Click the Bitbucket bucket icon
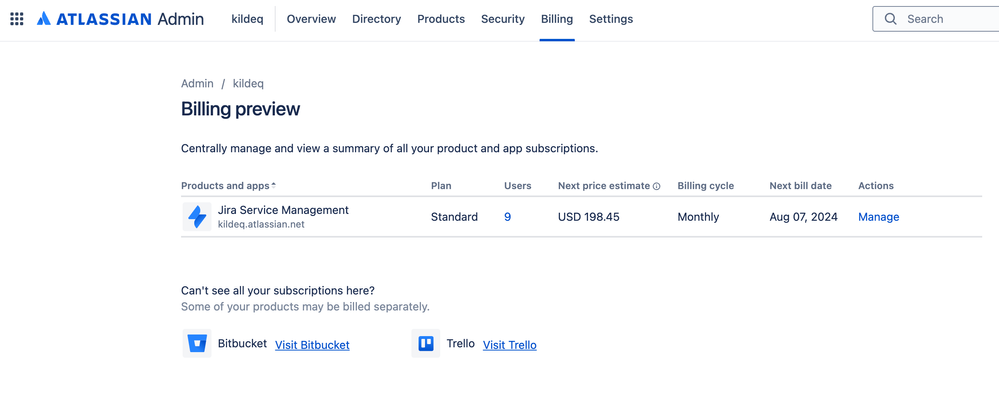The width and height of the screenshot is (999, 395). 197,344
